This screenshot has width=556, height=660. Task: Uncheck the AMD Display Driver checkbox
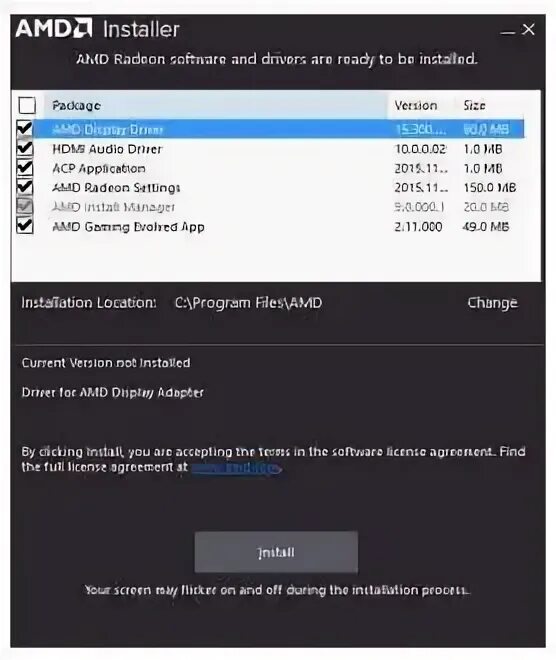pyautogui.click(x=24, y=128)
